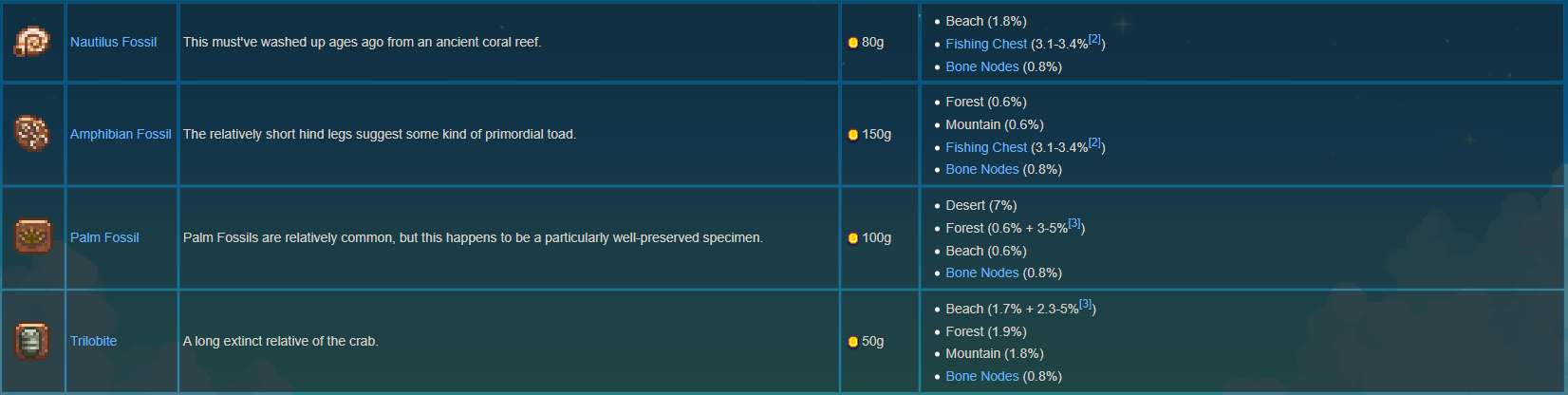
Task: Open footnote [3] in Trilobite row
Action: pyautogui.click(x=1086, y=304)
